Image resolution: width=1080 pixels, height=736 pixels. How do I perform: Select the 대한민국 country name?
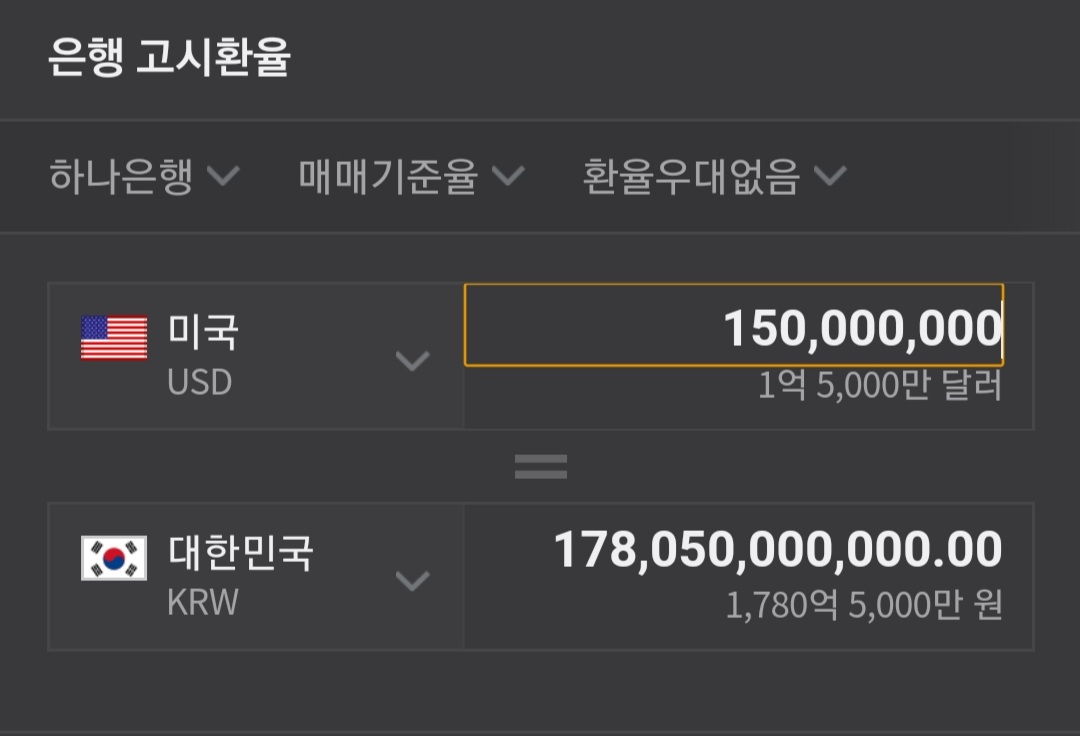240,552
